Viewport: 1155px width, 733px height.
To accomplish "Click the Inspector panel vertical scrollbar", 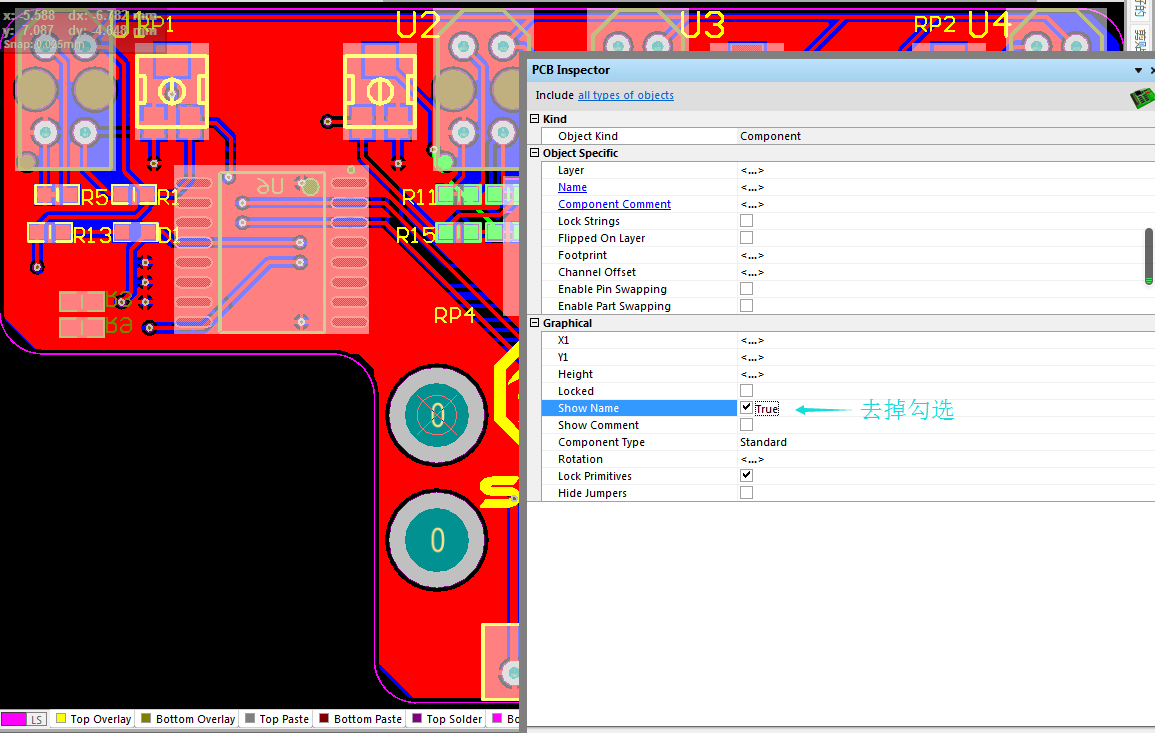I will pyautogui.click(x=1149, y=255).
